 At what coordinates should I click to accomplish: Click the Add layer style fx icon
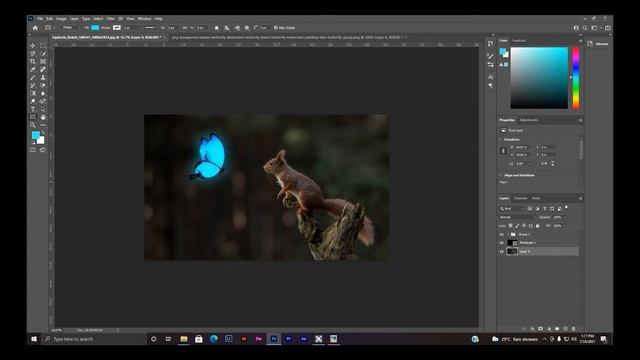pyautogui.click(x=532, y=329)
